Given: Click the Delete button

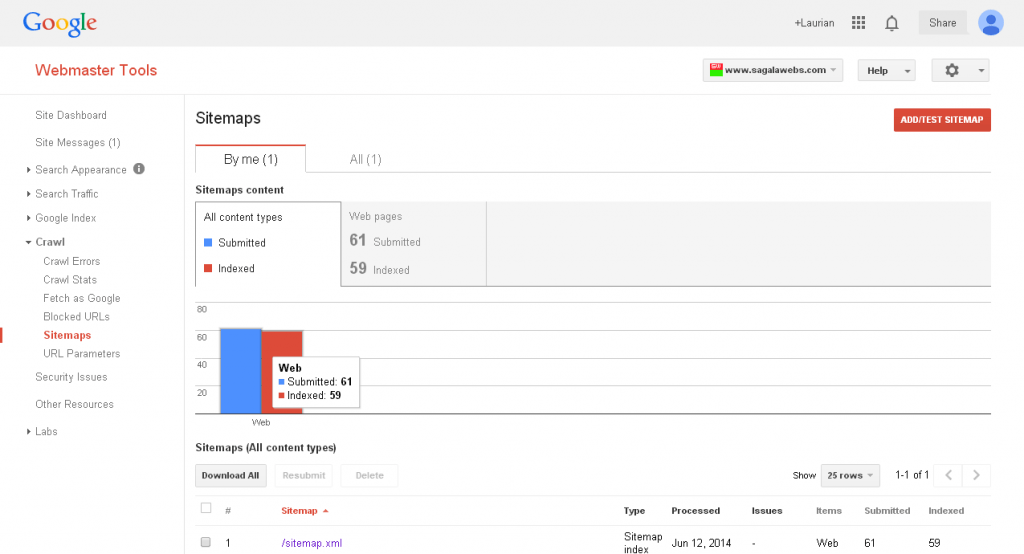Looking at the screenshot, I should tap(370, 475).
